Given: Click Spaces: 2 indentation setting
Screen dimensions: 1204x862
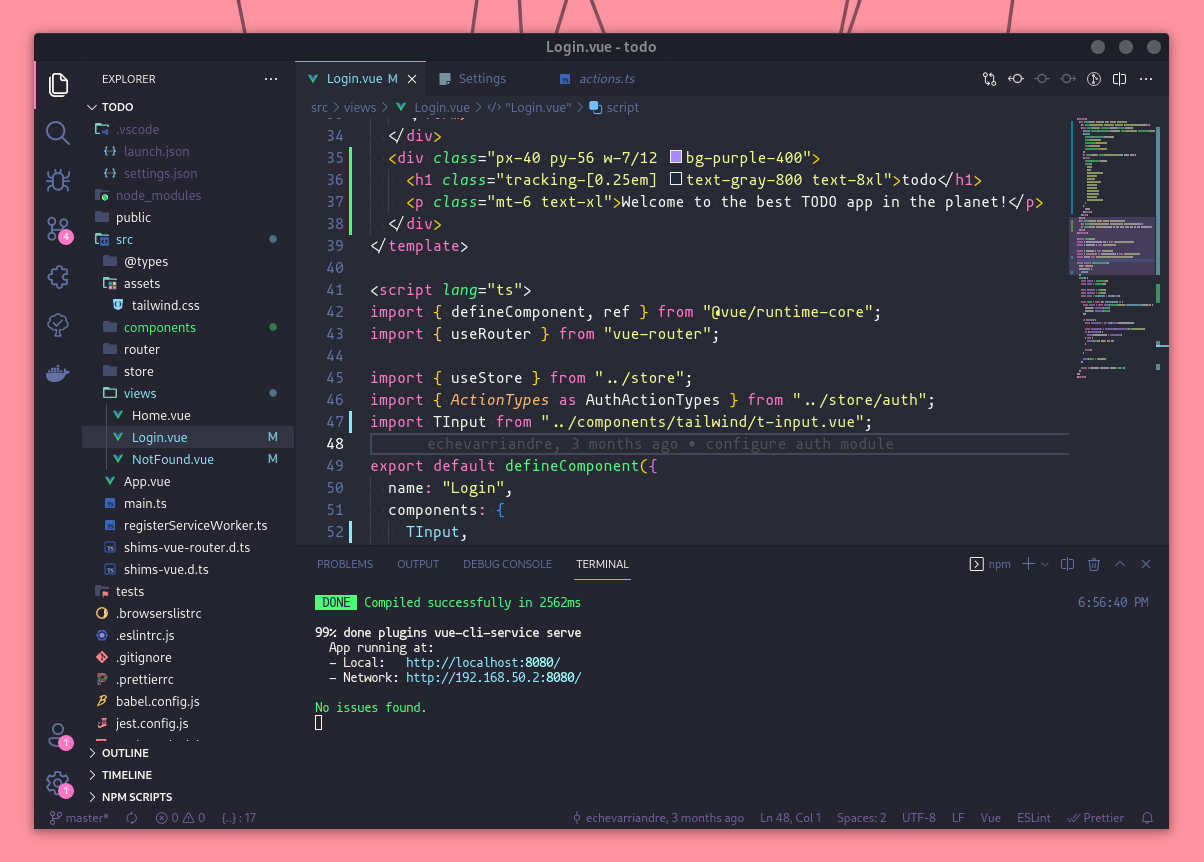Looking at the screenshot, I should [x=861, y=818].
